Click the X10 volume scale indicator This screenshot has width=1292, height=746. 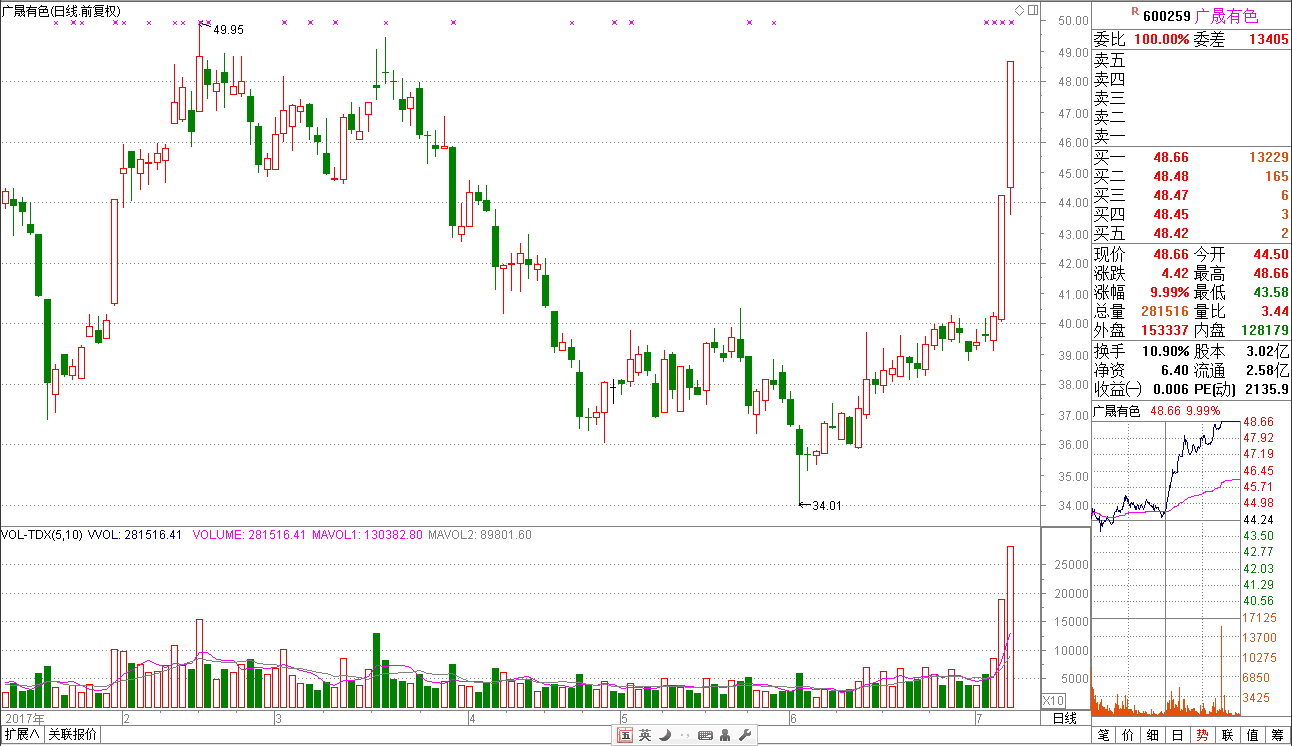pos(1054,700)
